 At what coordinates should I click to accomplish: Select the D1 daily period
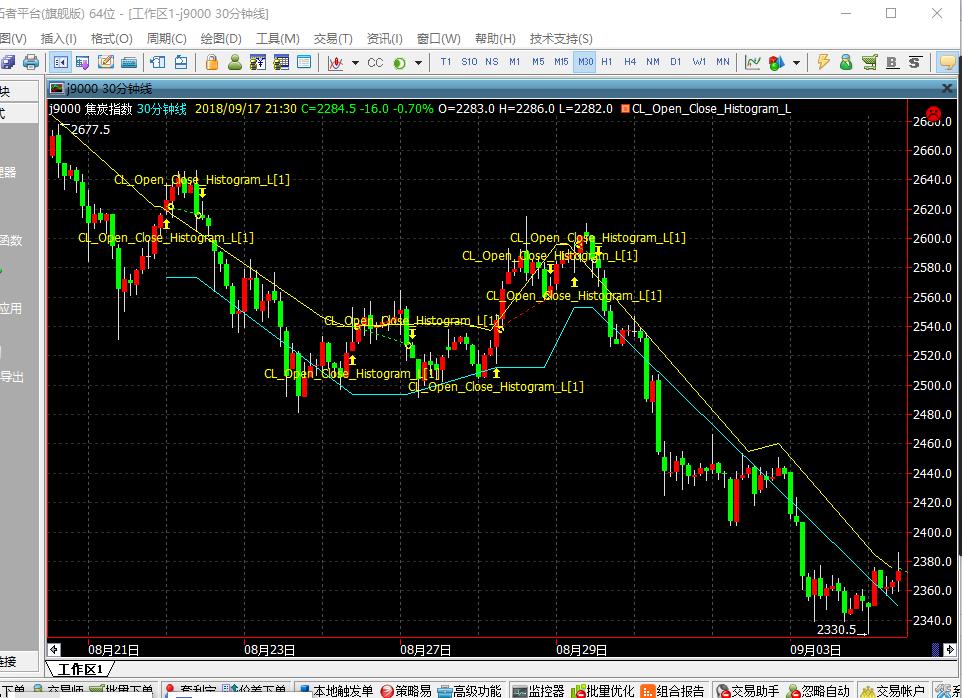click(675, 62)
